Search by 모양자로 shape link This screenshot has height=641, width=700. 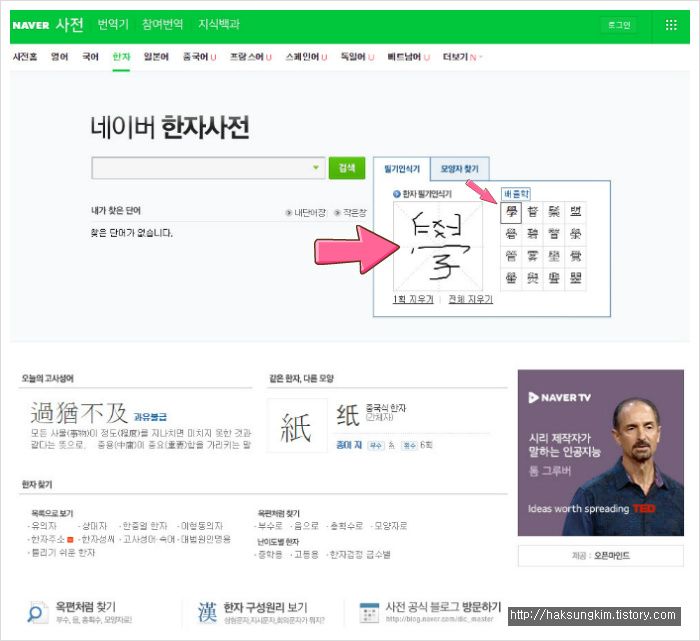click(389, 526)
